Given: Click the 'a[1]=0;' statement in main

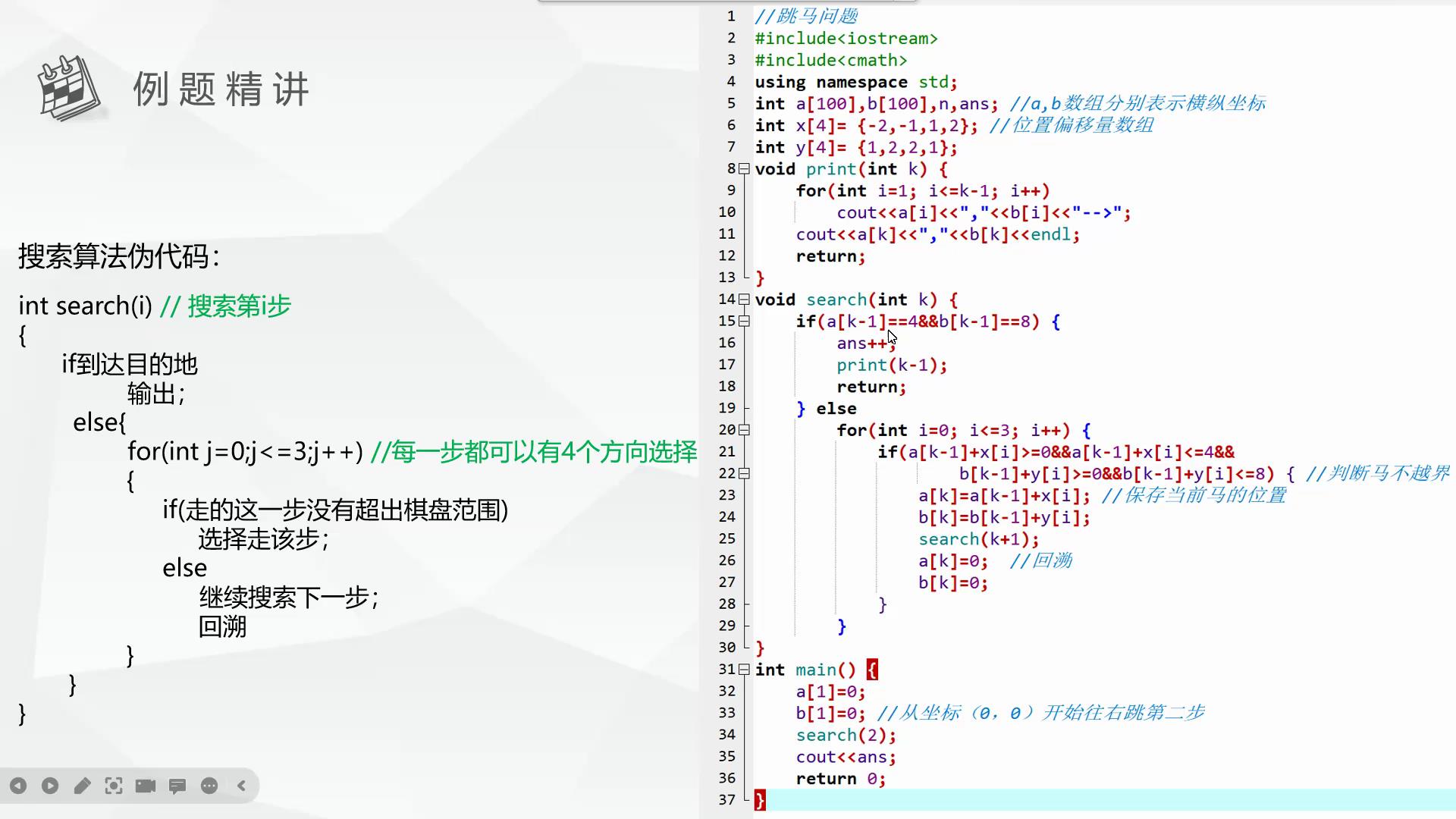Looking at the screenshot, I should click(830, 692).
